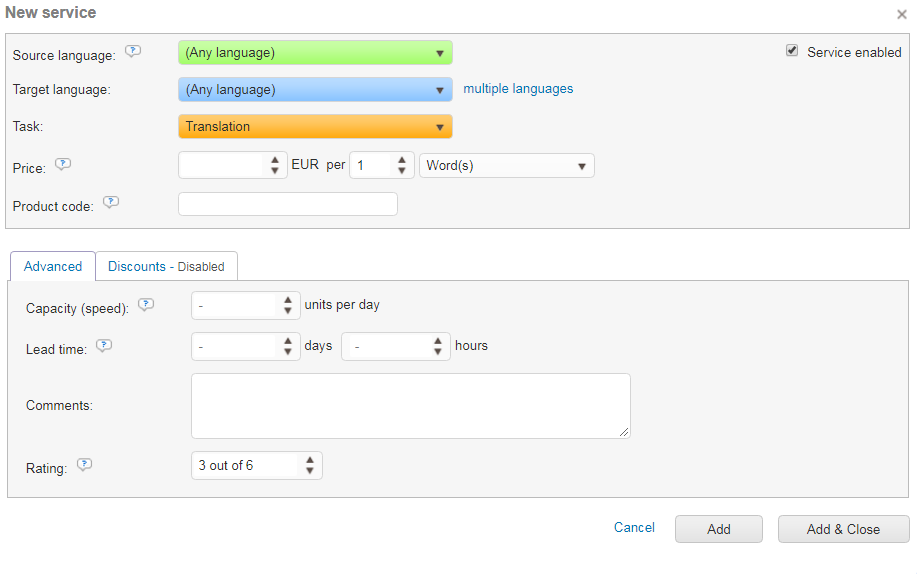Click the Price help bubble icon

click(x=63, y=165)
